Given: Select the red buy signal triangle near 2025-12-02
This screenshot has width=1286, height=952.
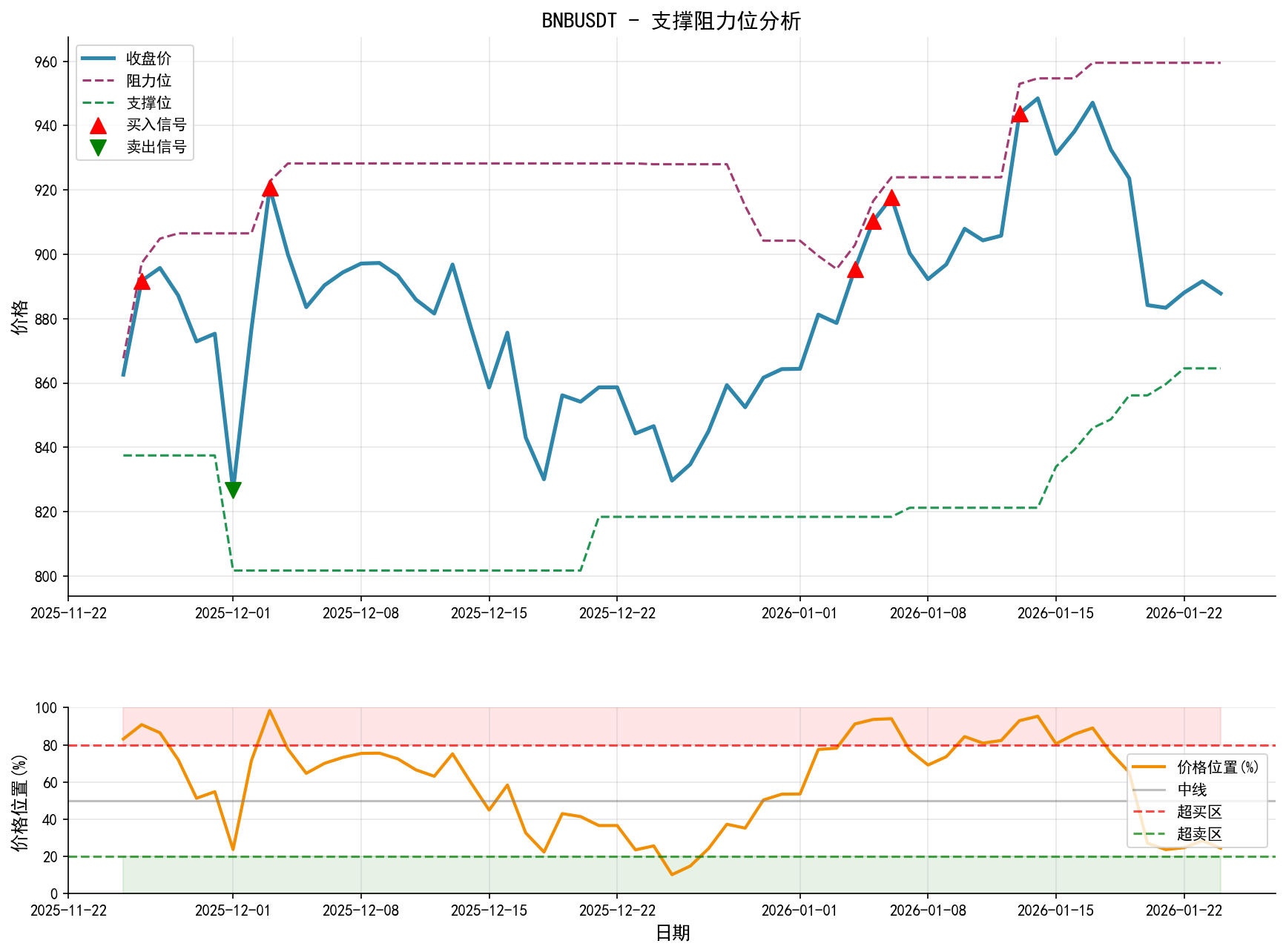Looking at the screenshot, I should 271,189.
